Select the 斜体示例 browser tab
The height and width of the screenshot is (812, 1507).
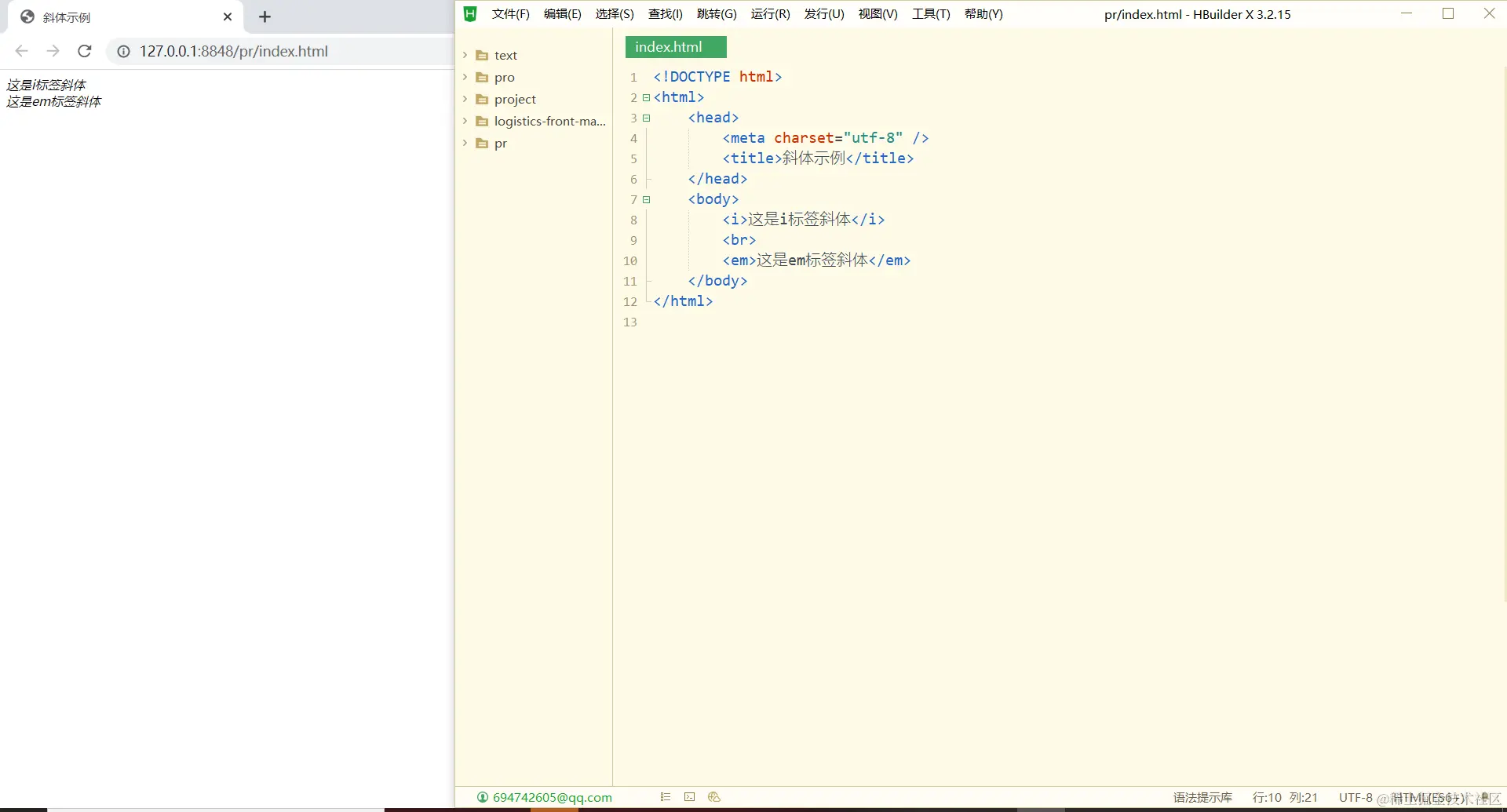126,17
